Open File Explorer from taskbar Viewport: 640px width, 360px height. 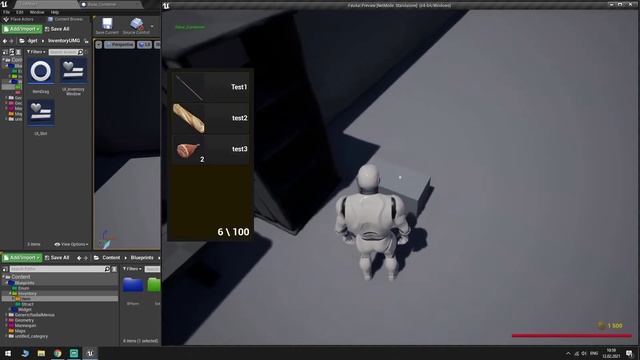(x=41, y=353)
